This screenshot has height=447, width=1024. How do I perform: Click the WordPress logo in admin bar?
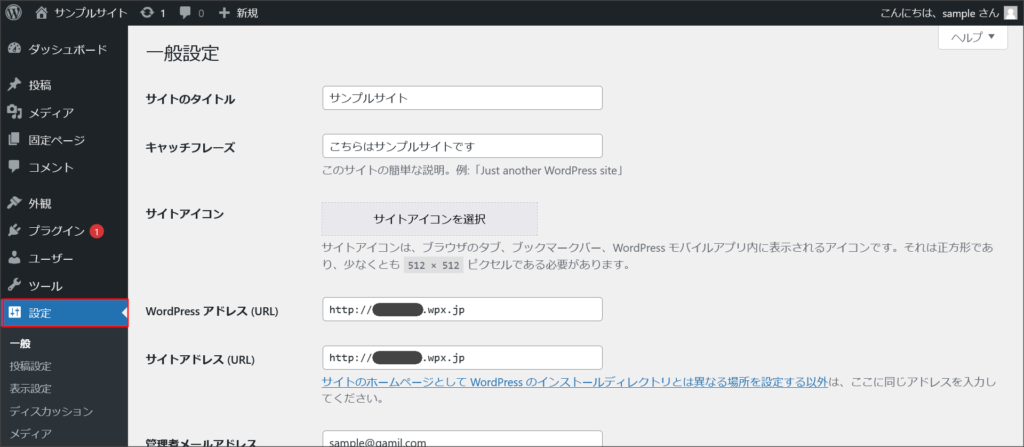pos(14,12)
